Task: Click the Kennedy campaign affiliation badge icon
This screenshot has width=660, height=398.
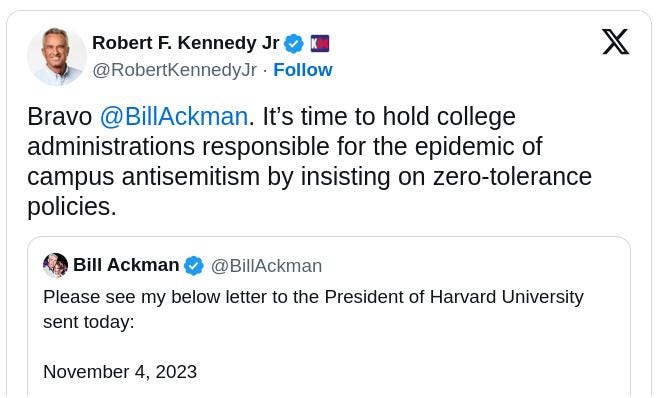Action: [320, 44]
